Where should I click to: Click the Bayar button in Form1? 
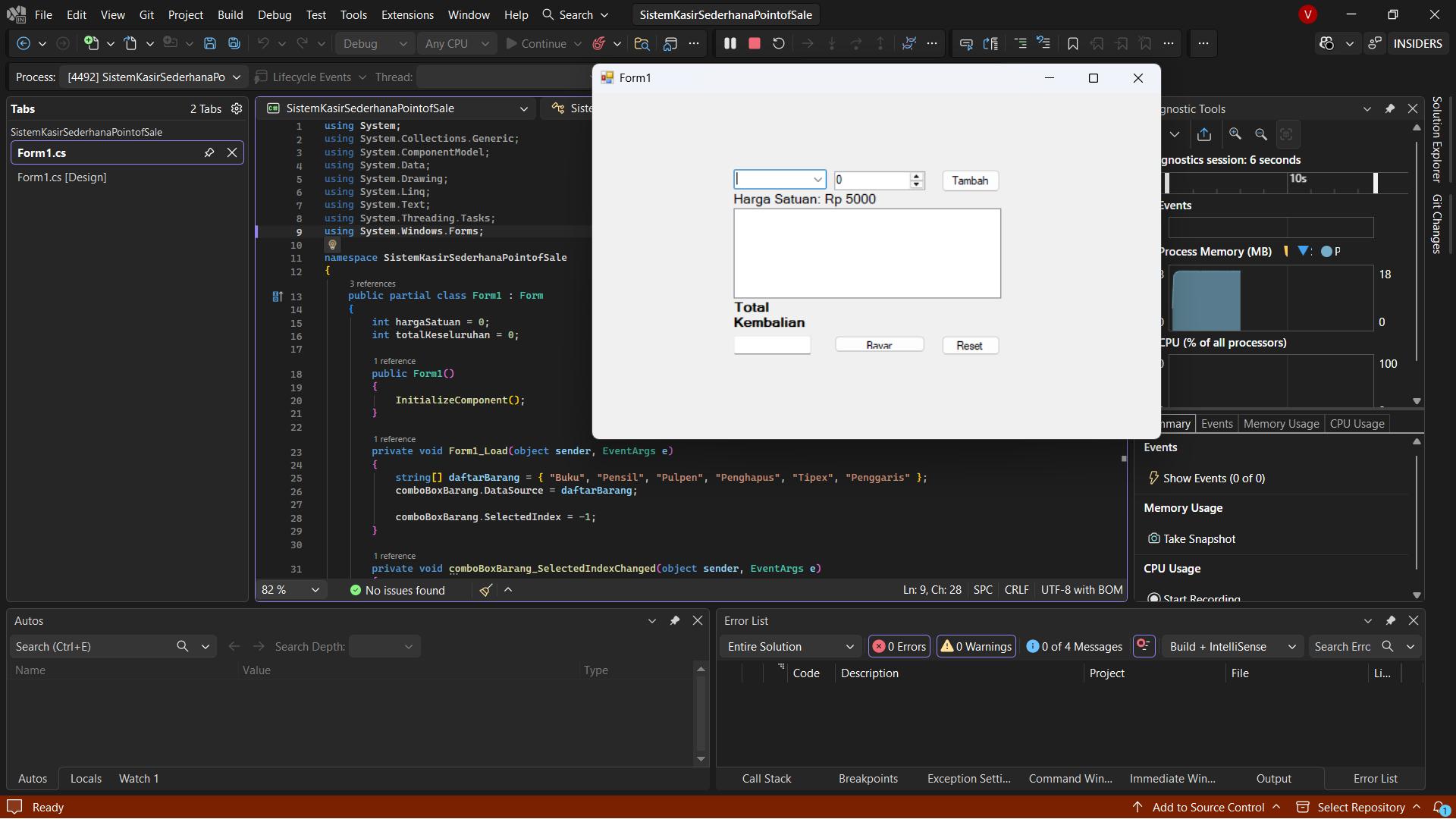coord(879,345)
